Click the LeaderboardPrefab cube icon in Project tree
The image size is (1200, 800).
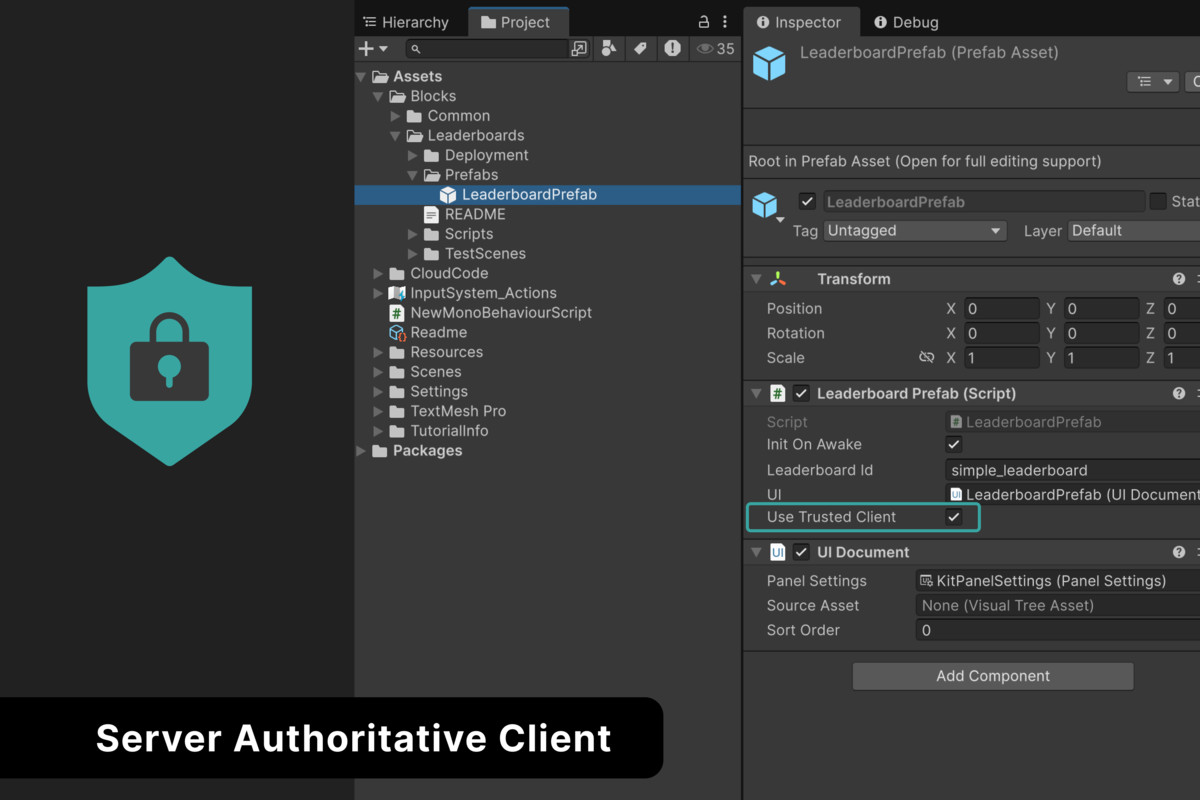point(448,195)
